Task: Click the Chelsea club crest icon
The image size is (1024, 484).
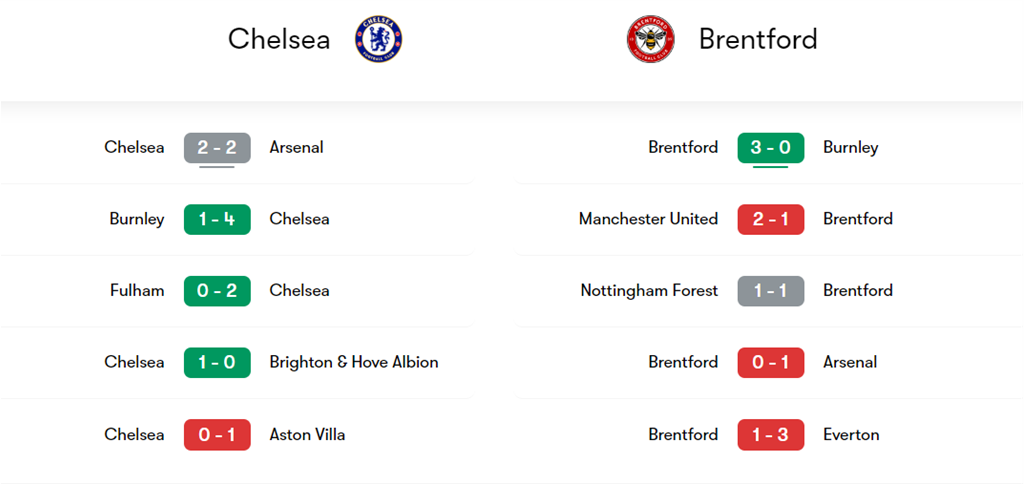Action: point(379,39)
